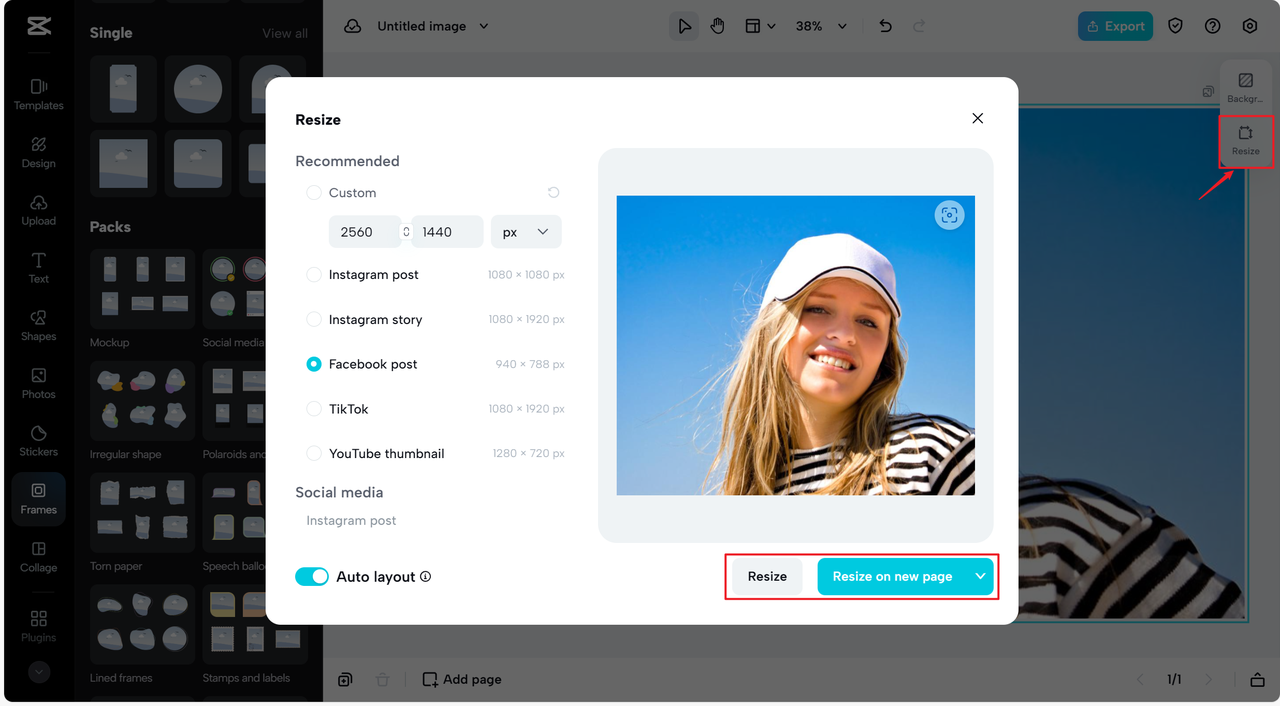This screenshot has width=1280, height=706.
Task: Go to the next page arrow
Action: point(1208,680)
